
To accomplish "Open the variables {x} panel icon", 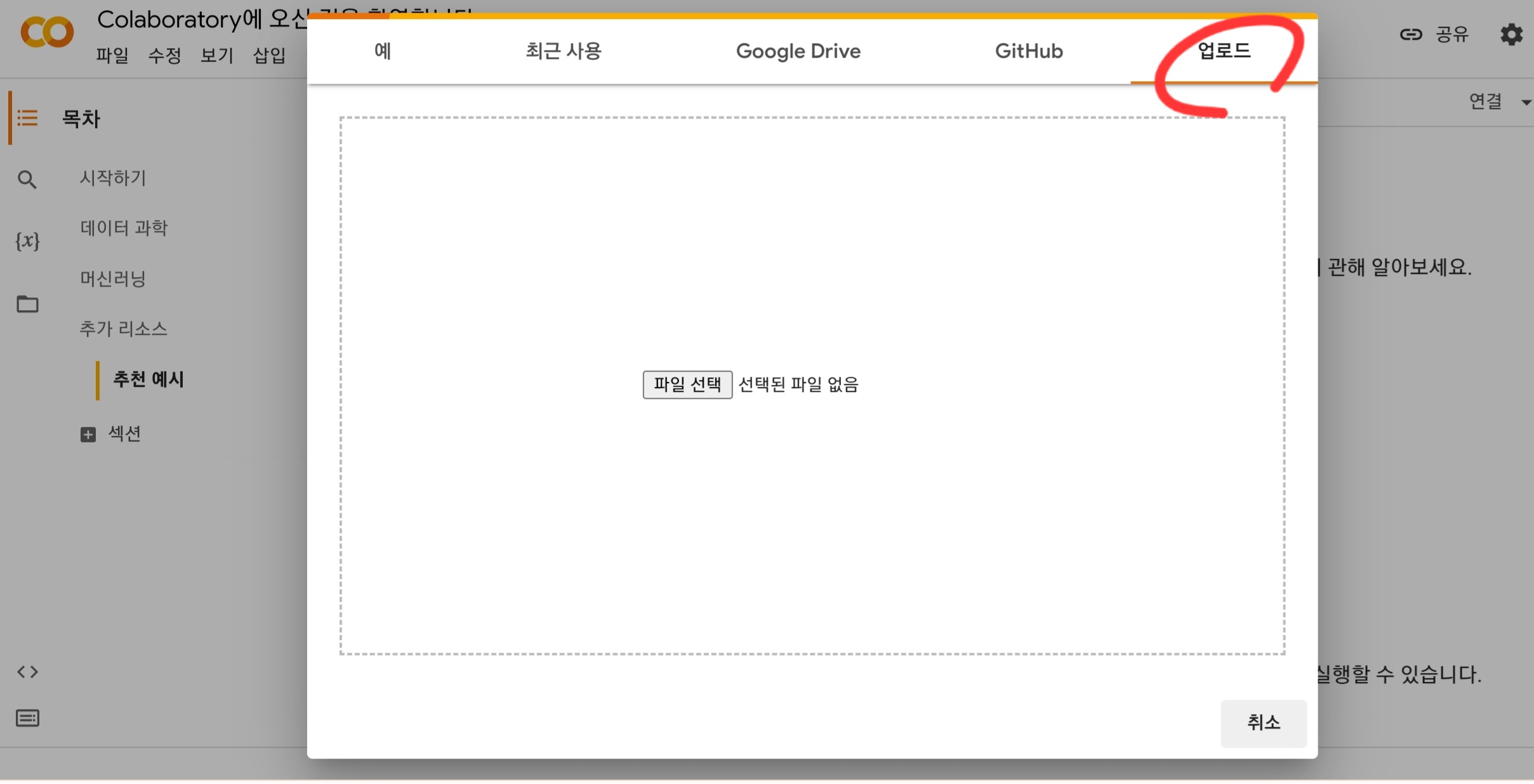I will (27, 241).
